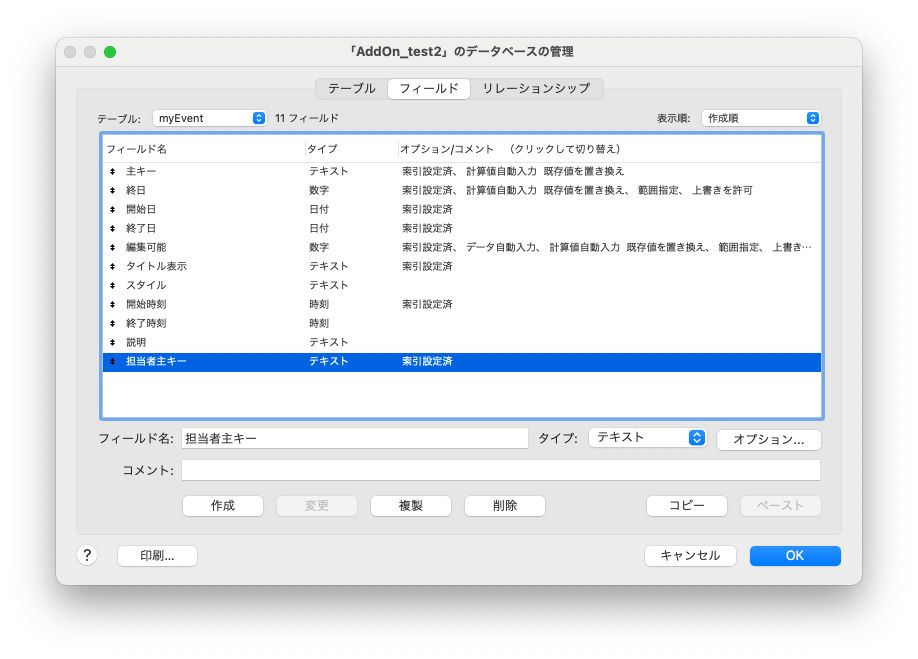This screenshot has height=659, width=918.
Task: Click the reorder handle beside タイトル表示
Action: coord(112,266)
